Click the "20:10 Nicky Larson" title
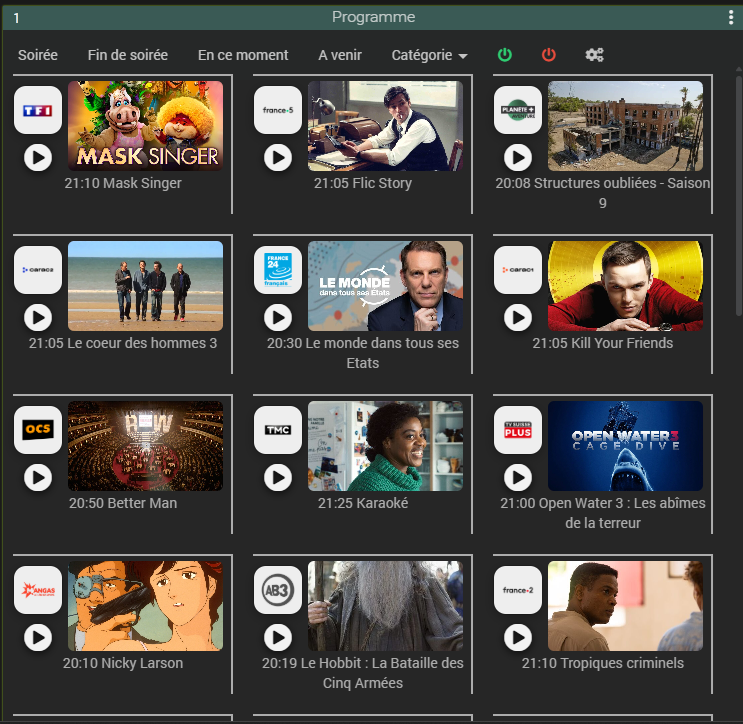 click(123, 663)
